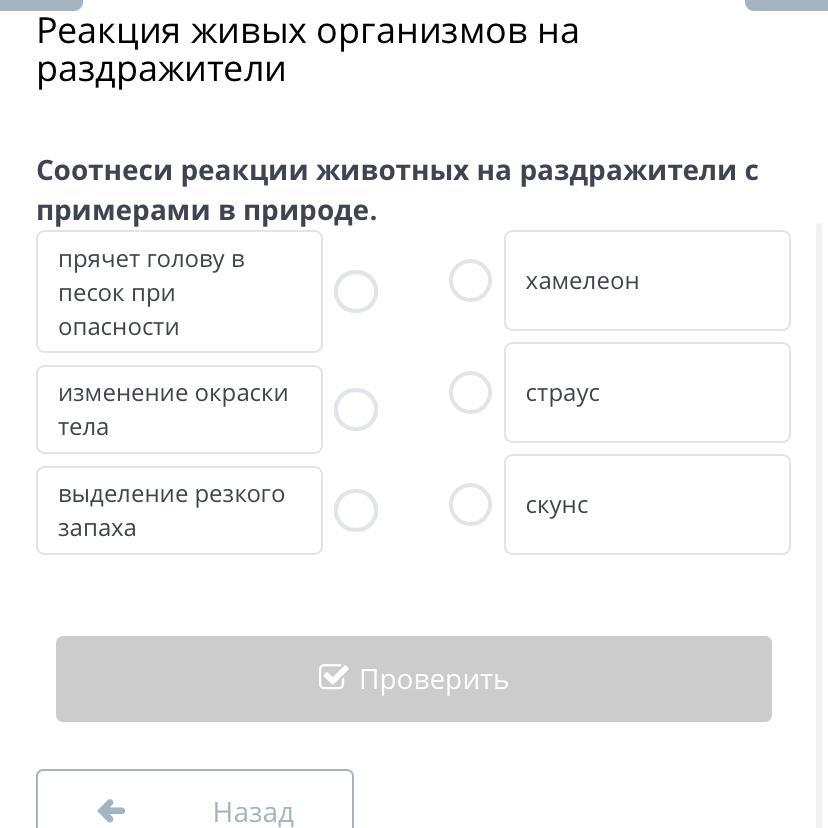Select circle next to 'выделение резкого запаха'
The width and height of the screenshot is (828, 828).
pos(356,511)
